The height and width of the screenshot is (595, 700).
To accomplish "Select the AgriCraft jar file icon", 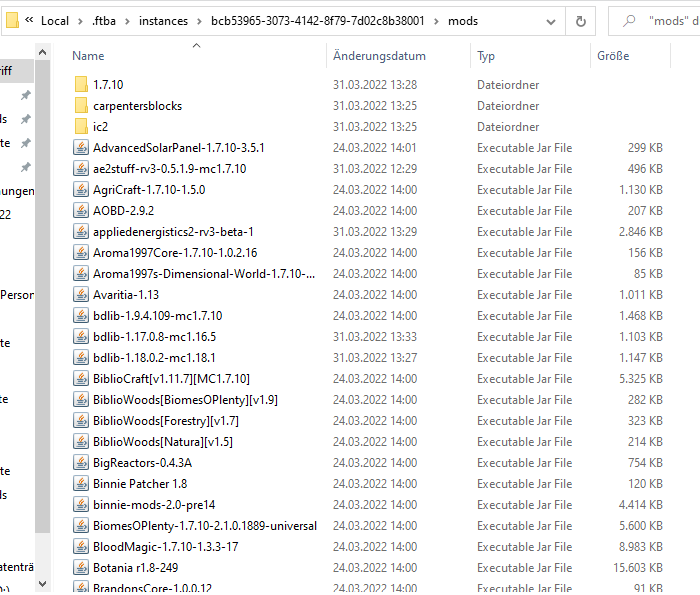I will pyautogui.click(x=81, y=189).
